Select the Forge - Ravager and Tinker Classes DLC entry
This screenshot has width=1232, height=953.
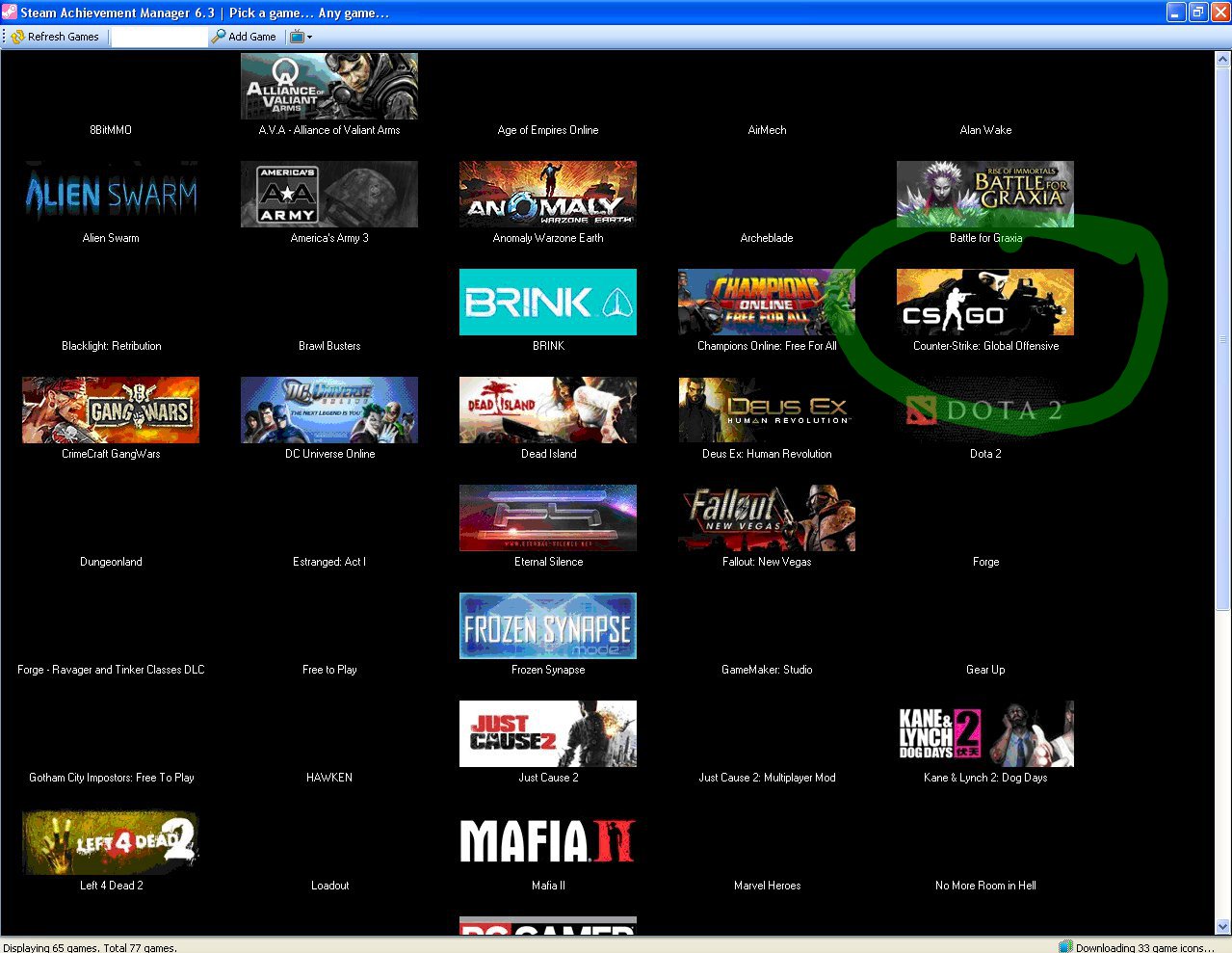click(111, 670)
